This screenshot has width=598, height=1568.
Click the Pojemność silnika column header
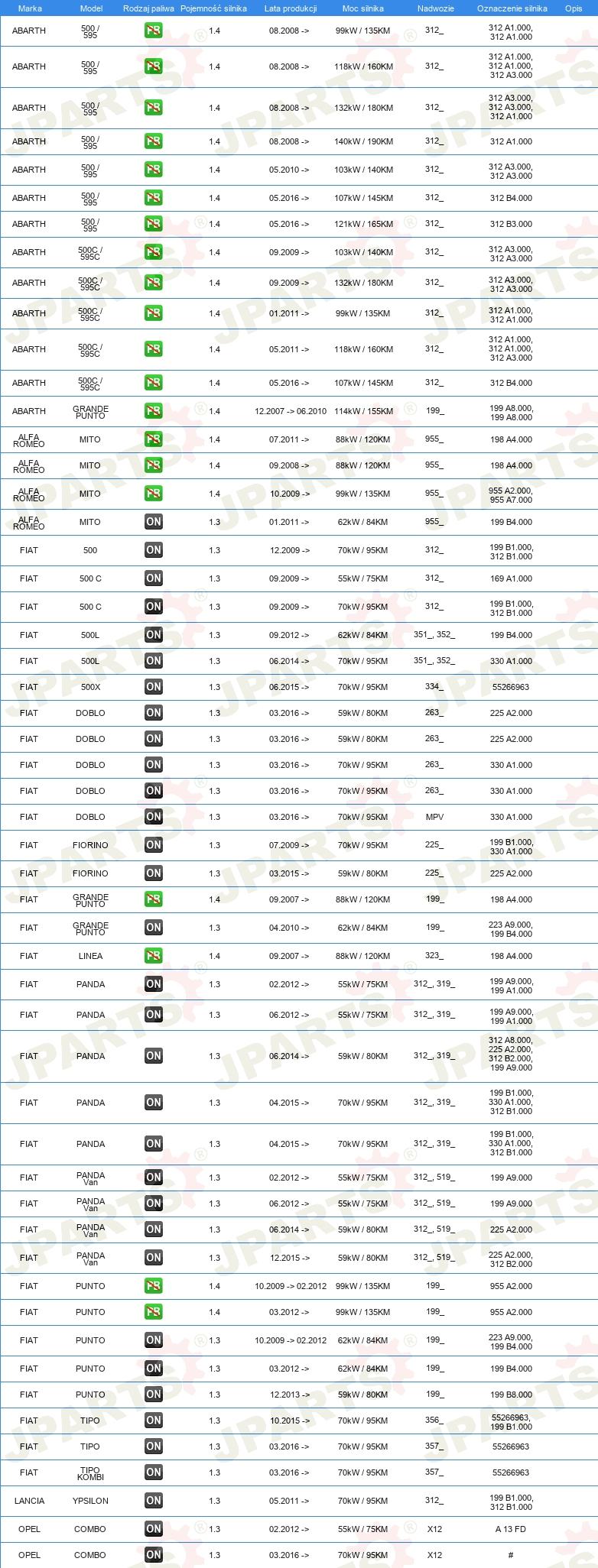pos(213,8)
